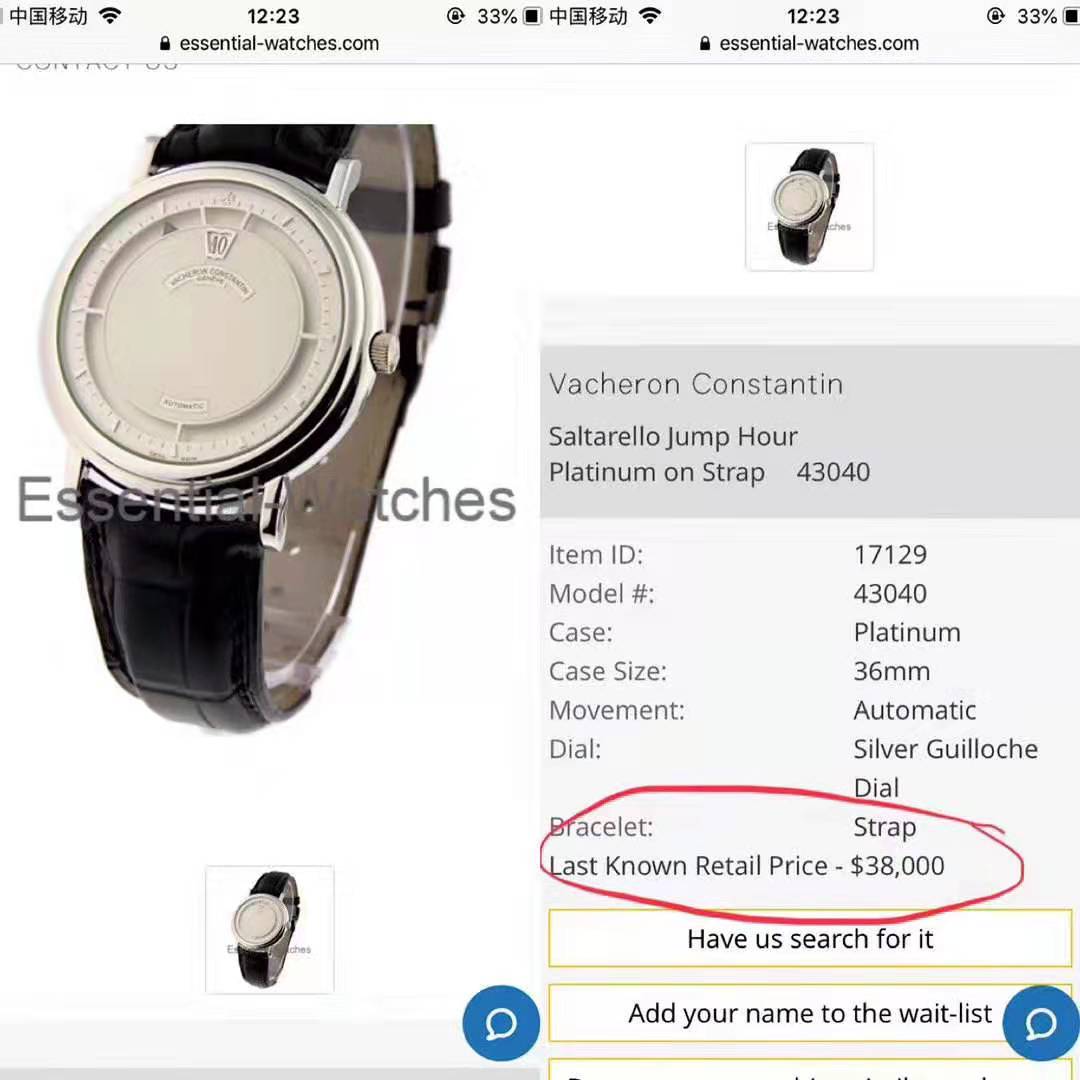Open the chat bubble below the watch photo
The width and height of the screenshot is (1080, 1080).
tap(501, 1023)
